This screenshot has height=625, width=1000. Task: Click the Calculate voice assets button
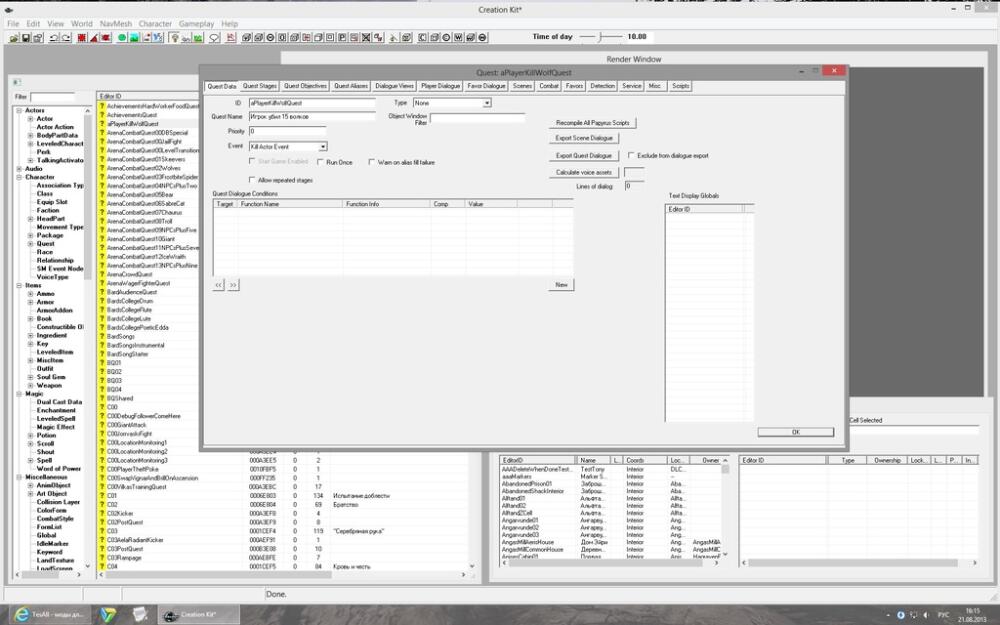point(584,172)
